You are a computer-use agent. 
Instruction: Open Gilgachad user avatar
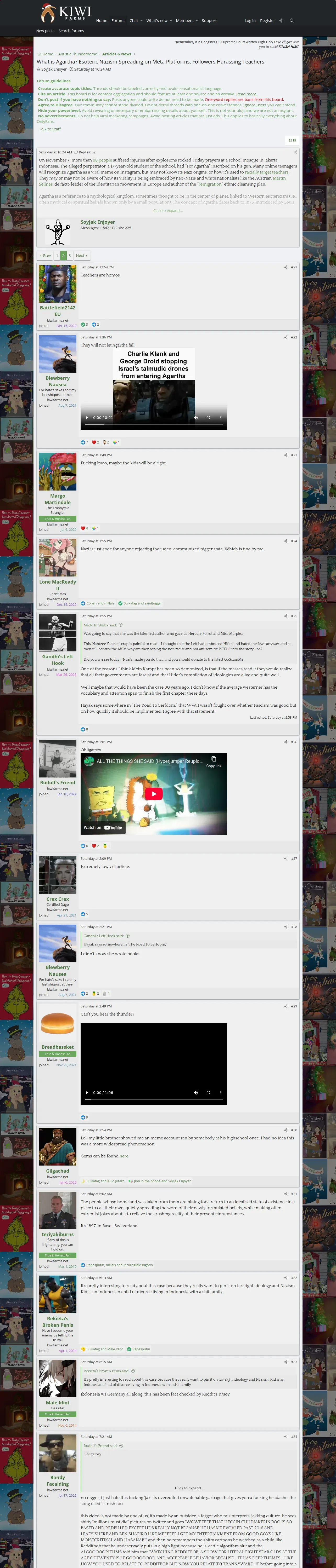(57, 1147)
